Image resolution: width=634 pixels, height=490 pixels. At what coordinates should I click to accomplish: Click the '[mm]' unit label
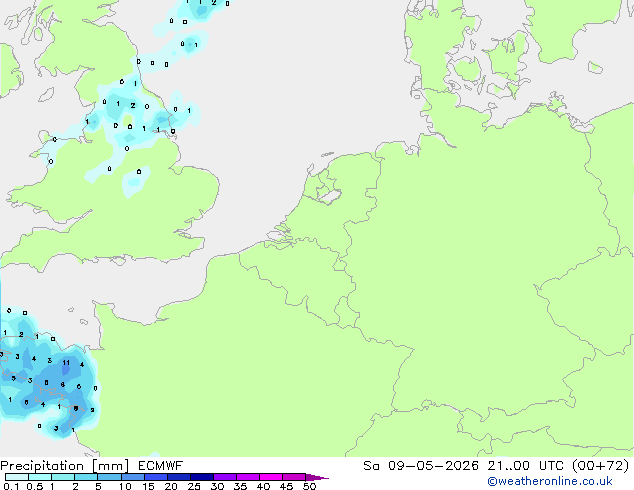tap(110, 466)
